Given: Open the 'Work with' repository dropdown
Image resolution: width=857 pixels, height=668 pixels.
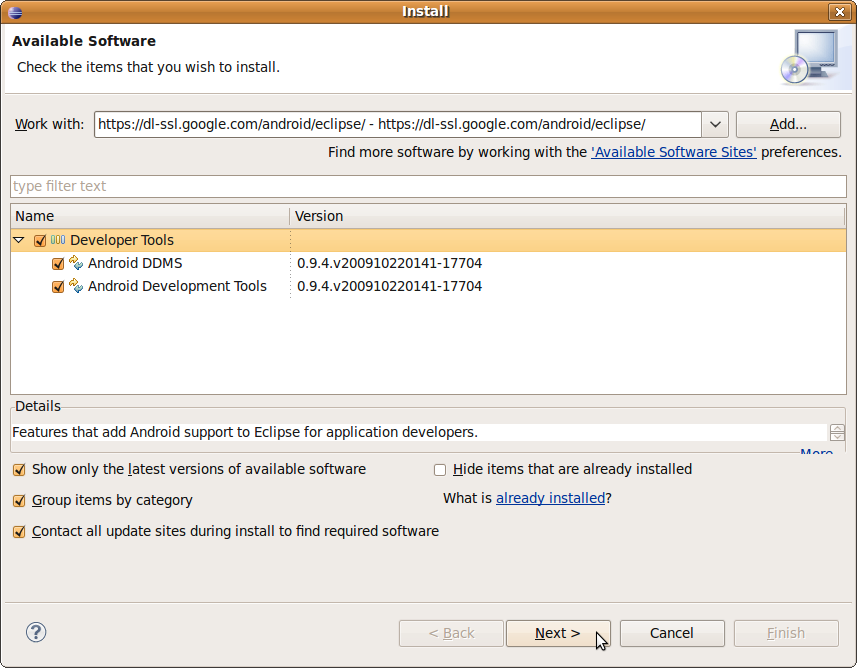Looking at the screenshot, I should pos(714,124).
